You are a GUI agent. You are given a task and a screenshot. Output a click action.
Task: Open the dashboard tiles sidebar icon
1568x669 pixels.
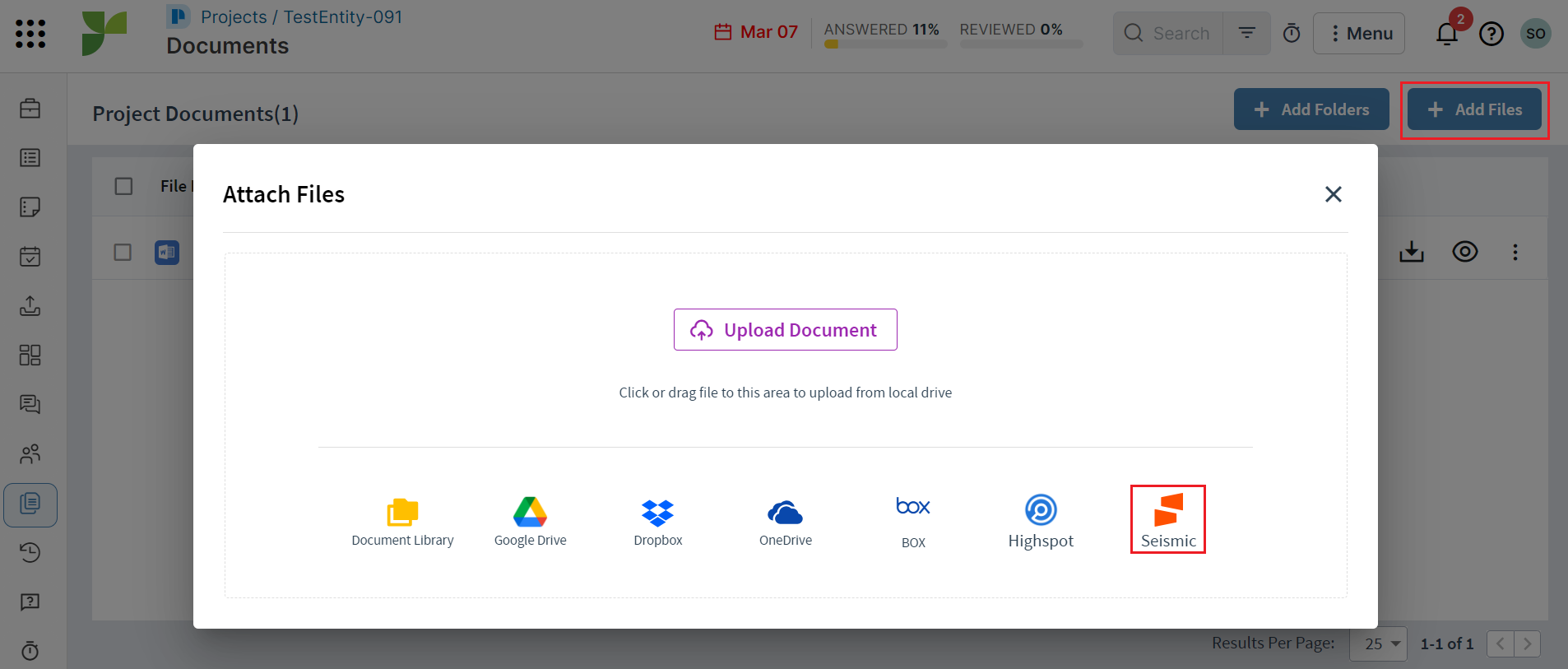click(x=30, y=355)
